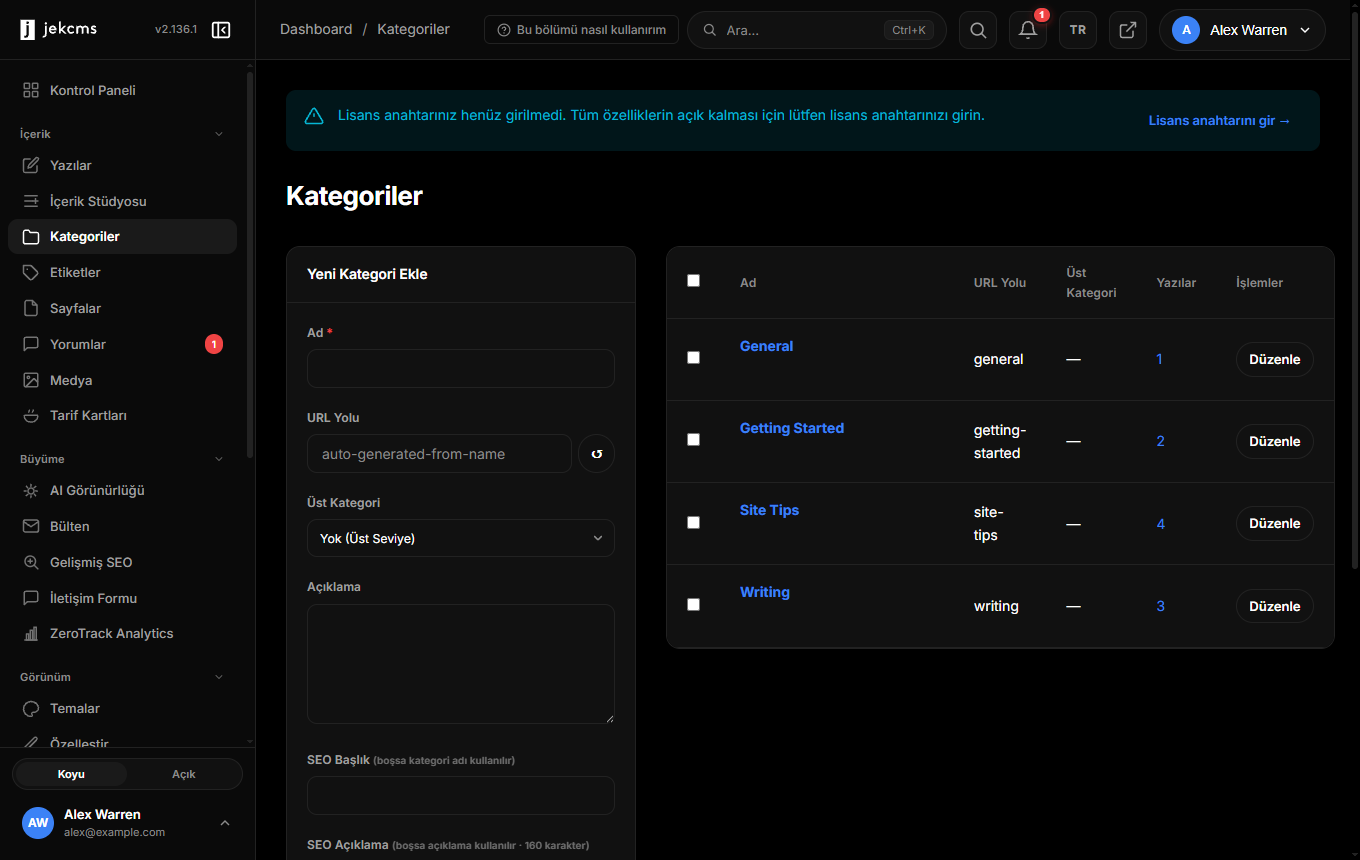The width and height of the screenshot is (1360, 860).
Task: Collapse the İçerik sidebar section
Action: coord(220,134)
